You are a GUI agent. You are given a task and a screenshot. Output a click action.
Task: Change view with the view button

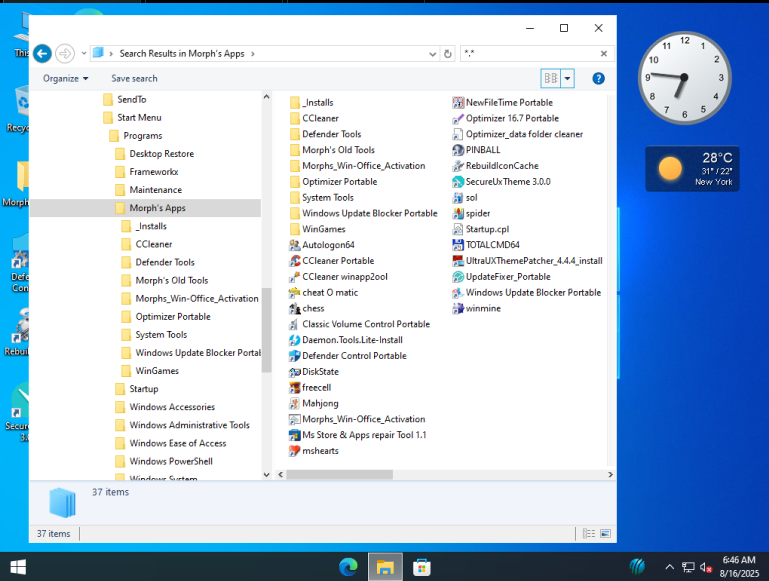[551, 78]
